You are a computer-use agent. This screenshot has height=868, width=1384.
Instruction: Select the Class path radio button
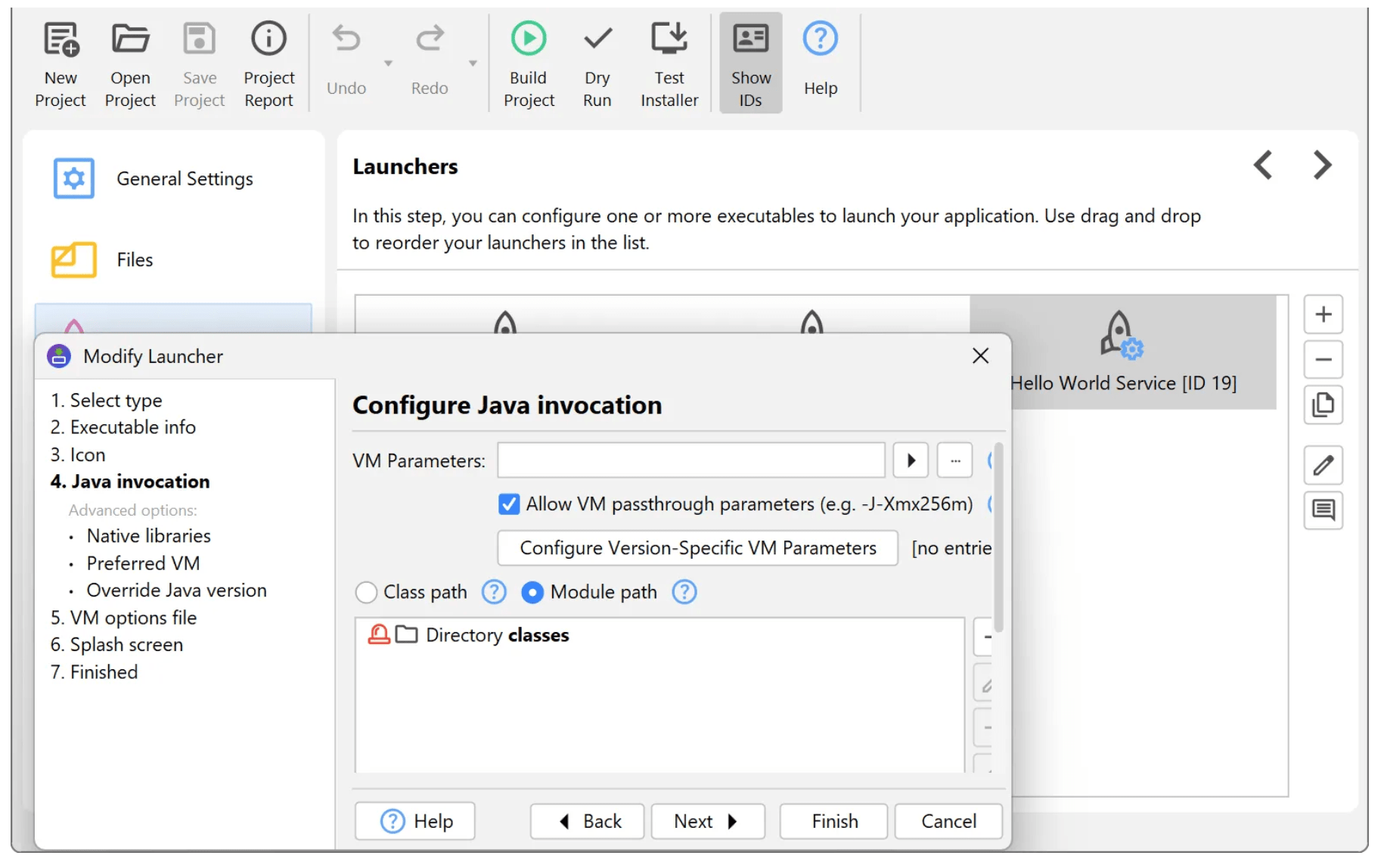(x=366, y=592)
